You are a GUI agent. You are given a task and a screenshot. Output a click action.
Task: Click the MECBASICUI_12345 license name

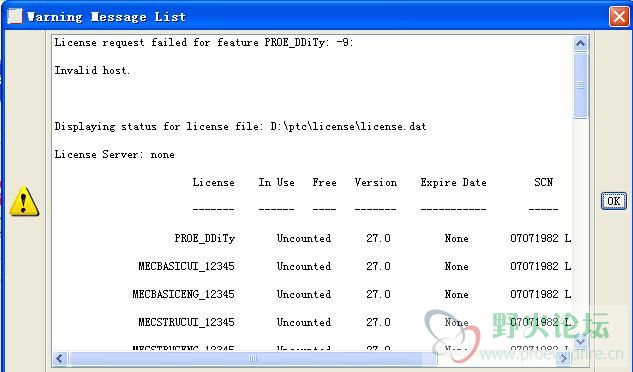pos(187,266)
